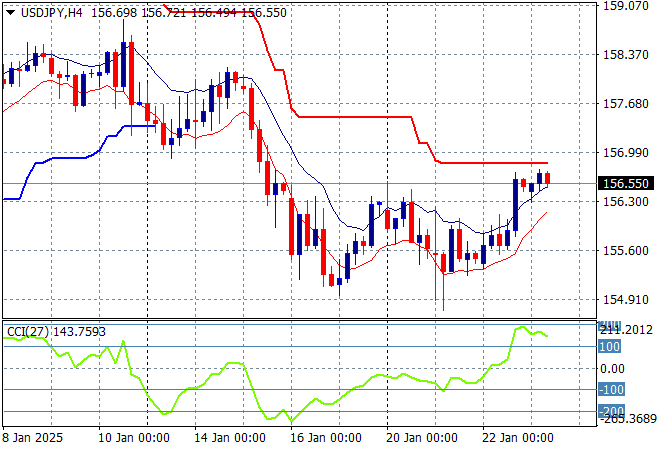
Task: Click the last red candlestick on the chart
Action: click(548, 178)
